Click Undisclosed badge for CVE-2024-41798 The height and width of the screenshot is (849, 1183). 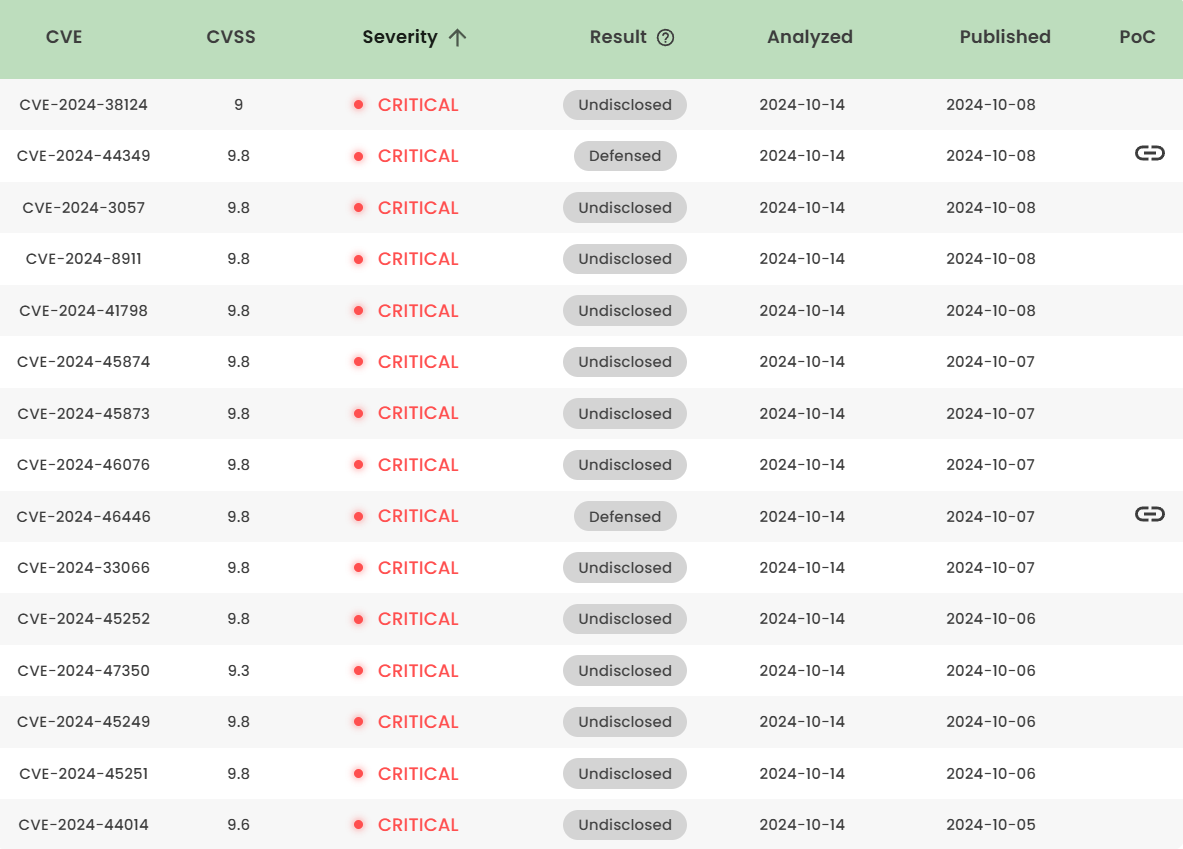[625, 311]
